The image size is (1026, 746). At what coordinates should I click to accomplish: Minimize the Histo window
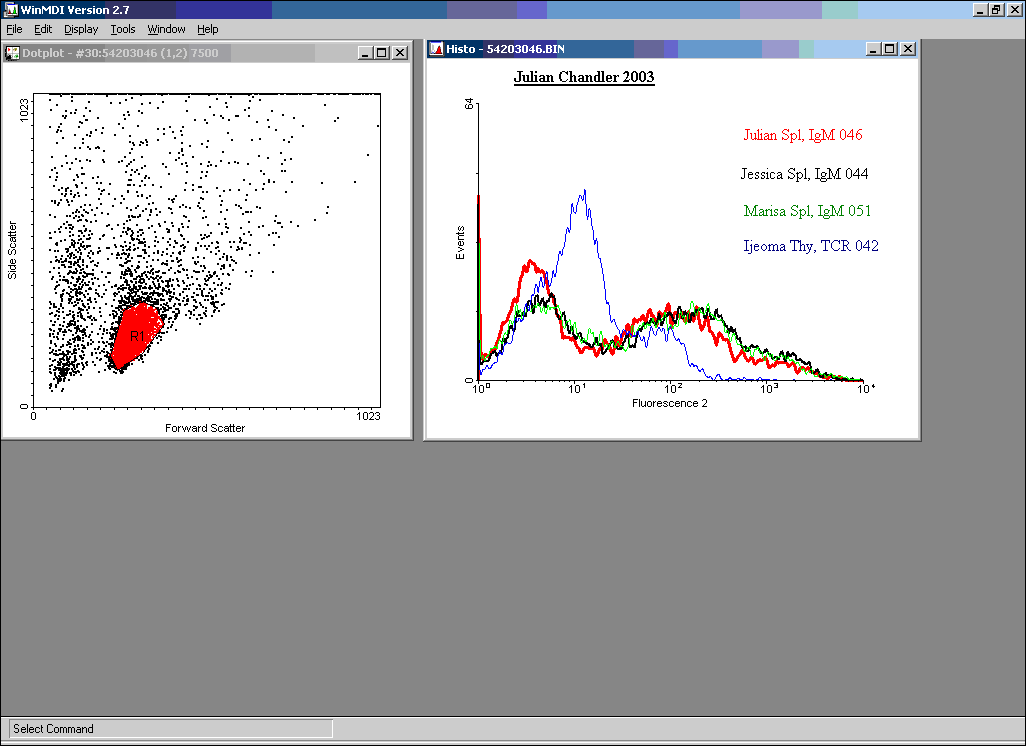(872, 49)
